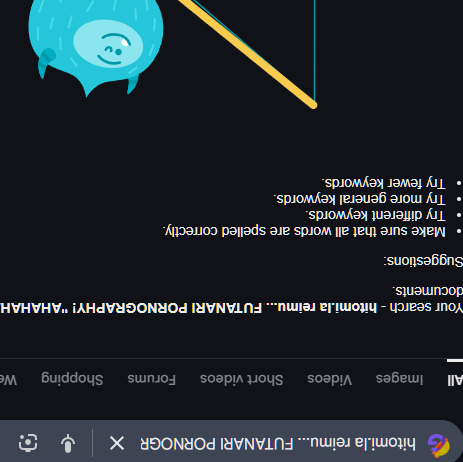Screen dimensions: 463x462
Task: Go to the Short videos tab
Action: pyautogui.click(x=242, y=379)
